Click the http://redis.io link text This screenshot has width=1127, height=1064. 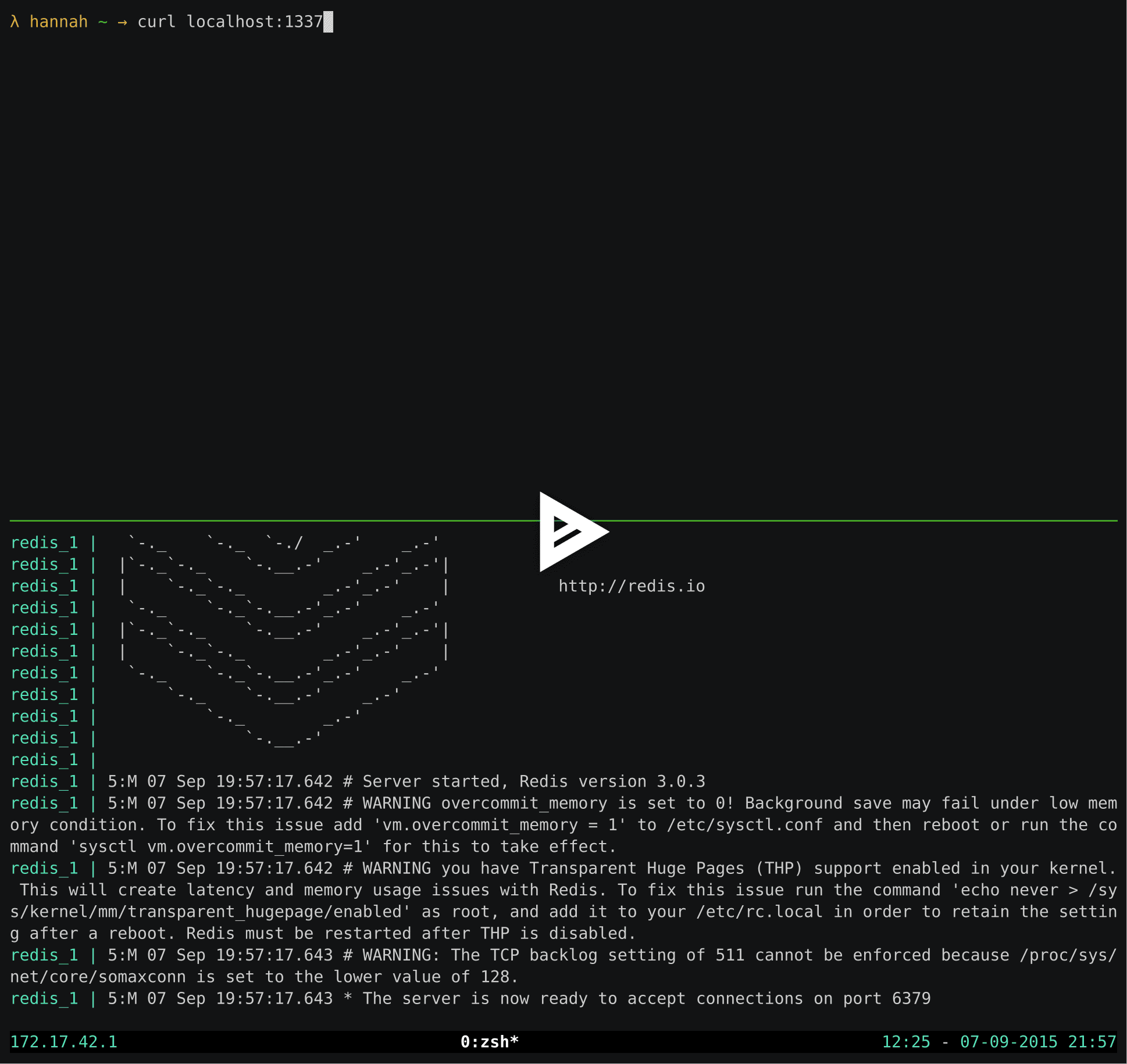[632, 586]
